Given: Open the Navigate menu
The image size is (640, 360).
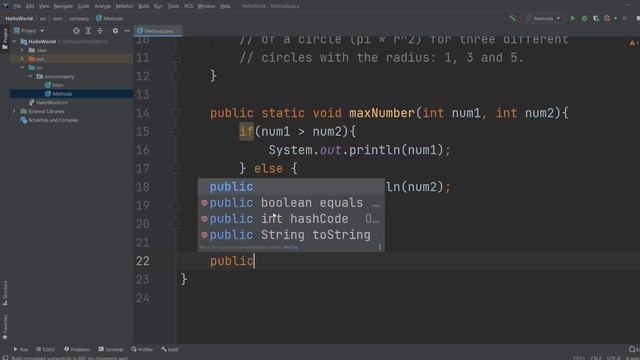Looking at the screenshot, I should (x=63, y=6).
